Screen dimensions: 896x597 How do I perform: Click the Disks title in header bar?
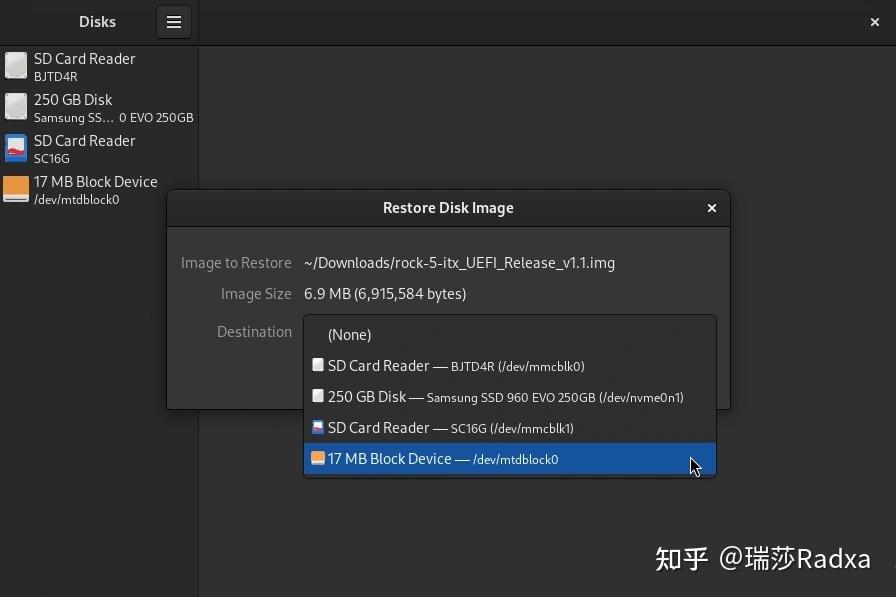click(x=97, y=22)
